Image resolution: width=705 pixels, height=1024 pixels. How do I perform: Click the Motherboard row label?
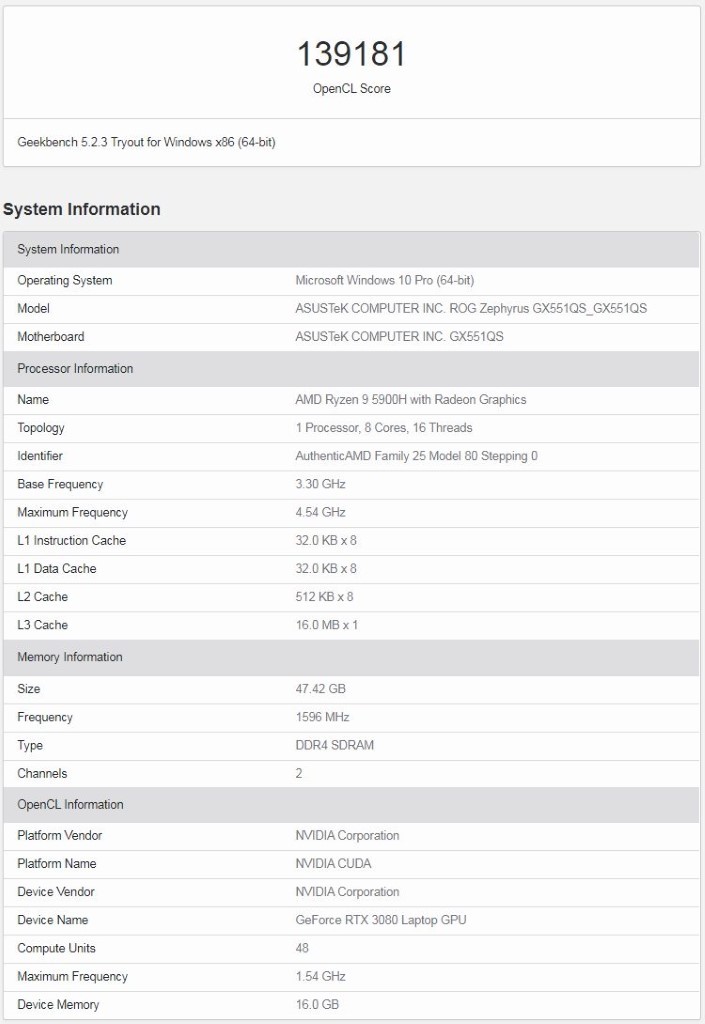[51, 337]
